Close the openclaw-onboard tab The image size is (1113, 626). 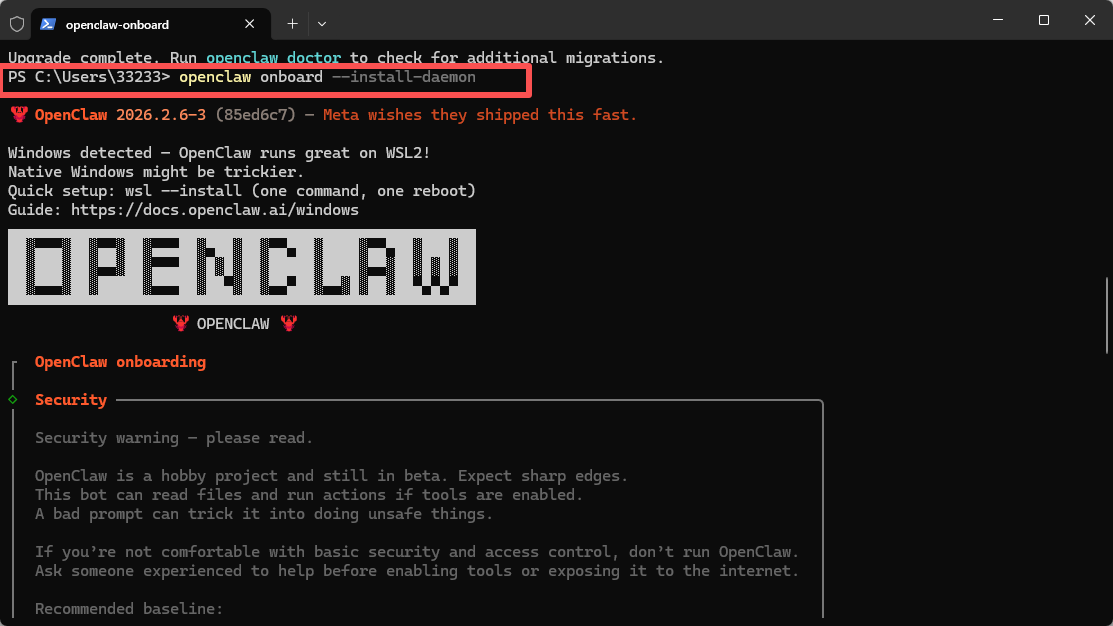click(249, 24)
